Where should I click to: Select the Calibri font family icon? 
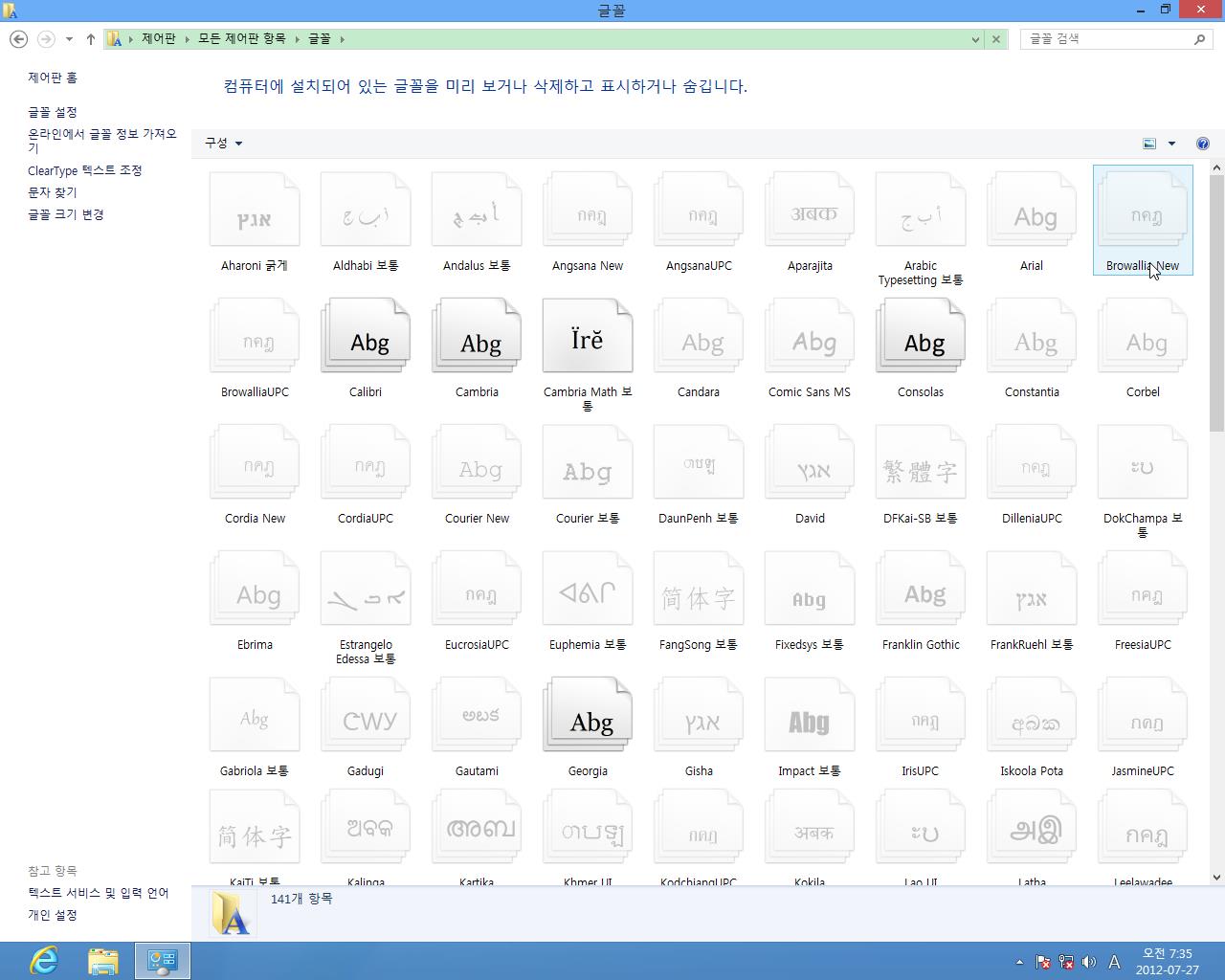pos(366,337)
